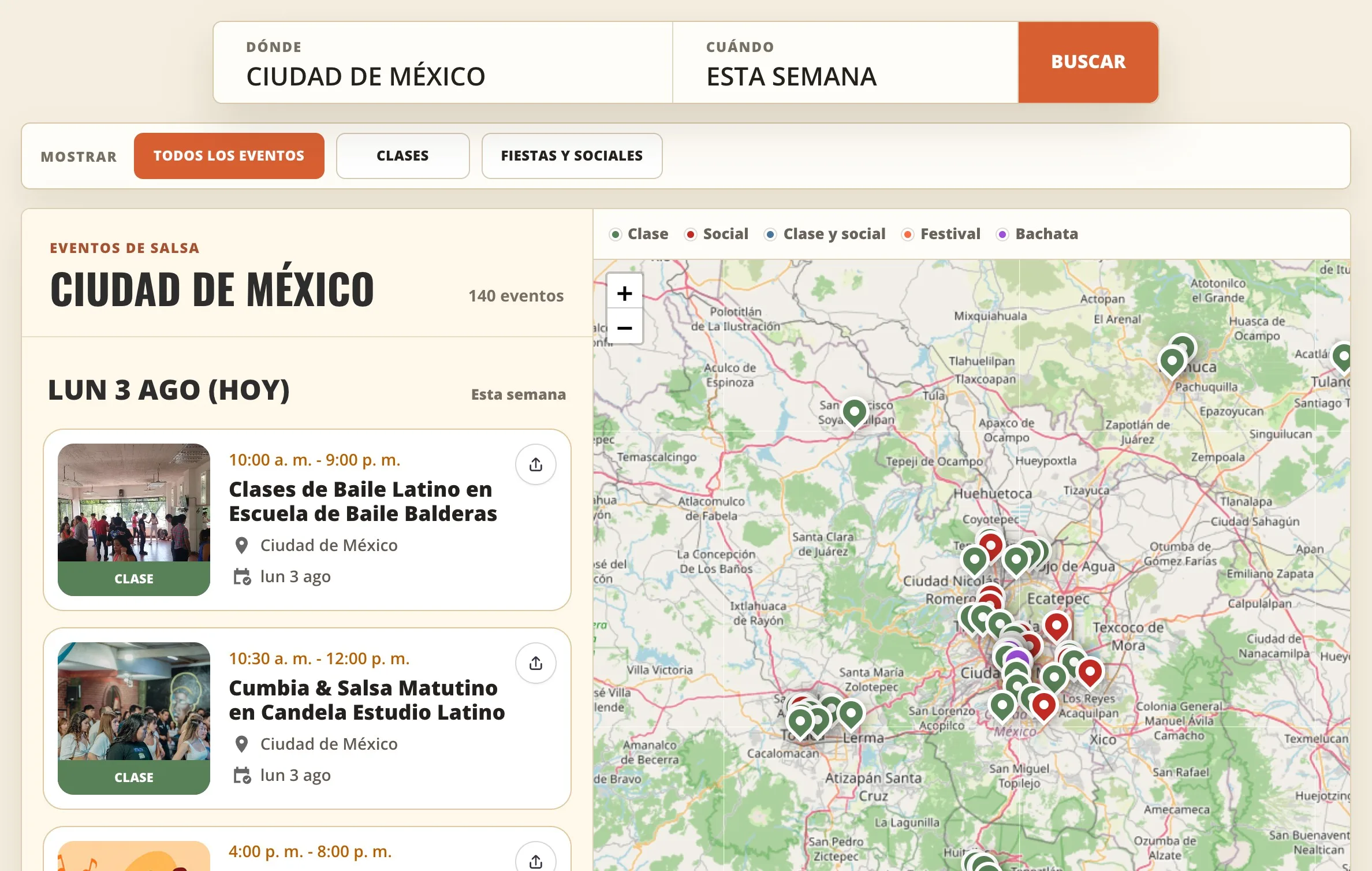This screenshot has height=871, width=1372.
Task: Click the red pin near Los Reyes Acaquilpan
Action: tap(1043, 705)
